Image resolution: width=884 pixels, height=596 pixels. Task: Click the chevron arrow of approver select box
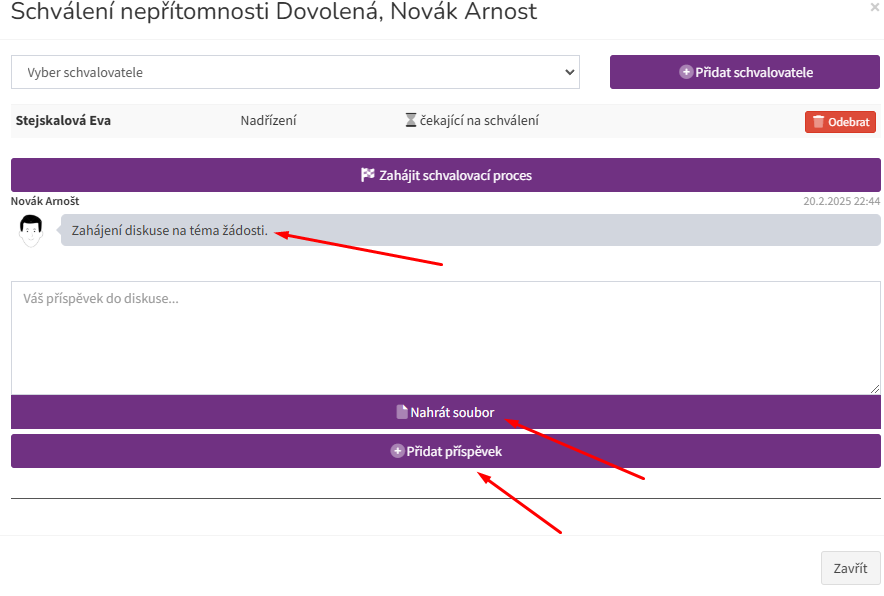(570, 72)
